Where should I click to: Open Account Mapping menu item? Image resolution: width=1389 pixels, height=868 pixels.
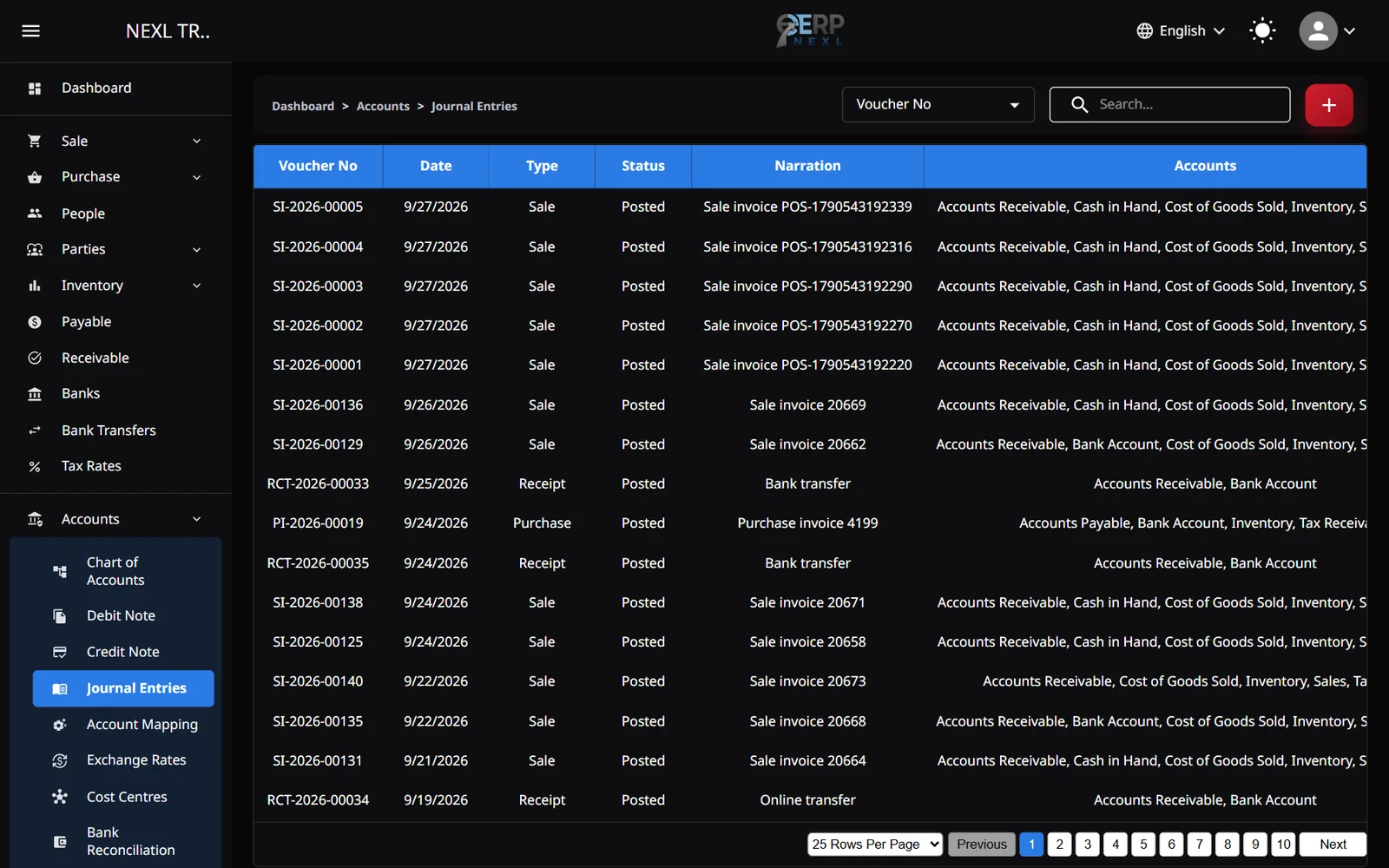[123, 725]
